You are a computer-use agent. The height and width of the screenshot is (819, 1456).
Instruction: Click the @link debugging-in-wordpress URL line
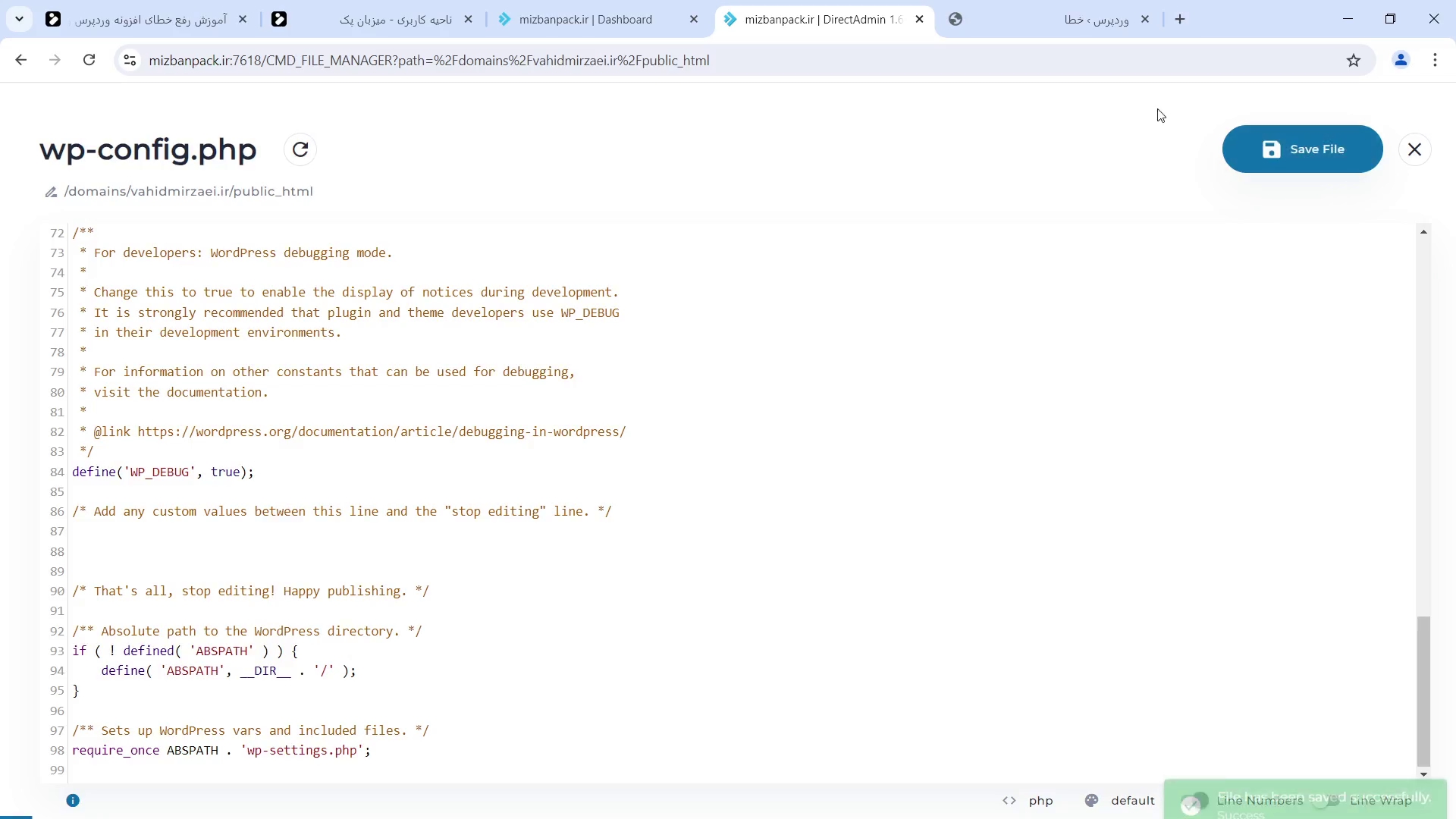pyautogui.click(x=353, y=432)
